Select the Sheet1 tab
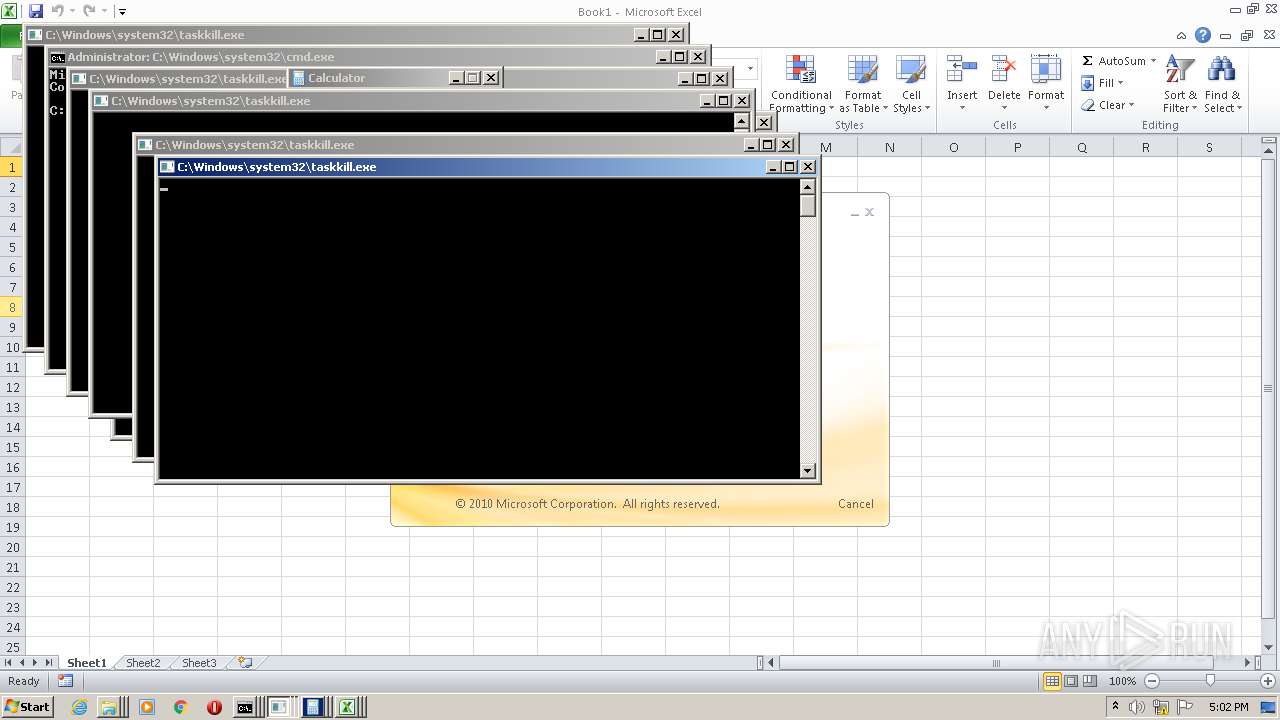This screenshot has width=1280, height=720. [86, 662]
